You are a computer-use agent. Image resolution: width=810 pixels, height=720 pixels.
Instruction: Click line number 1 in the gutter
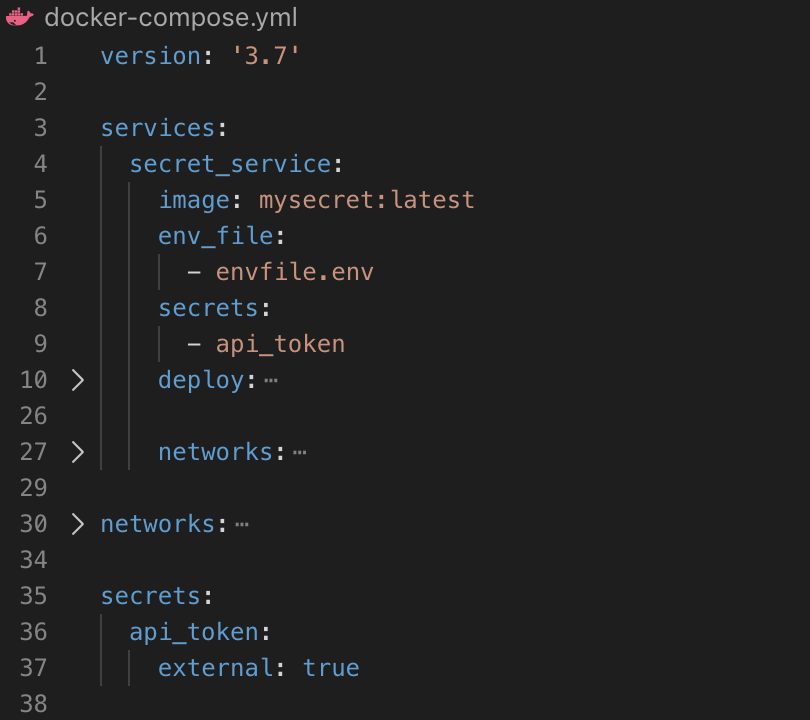[x=40, y=56]
